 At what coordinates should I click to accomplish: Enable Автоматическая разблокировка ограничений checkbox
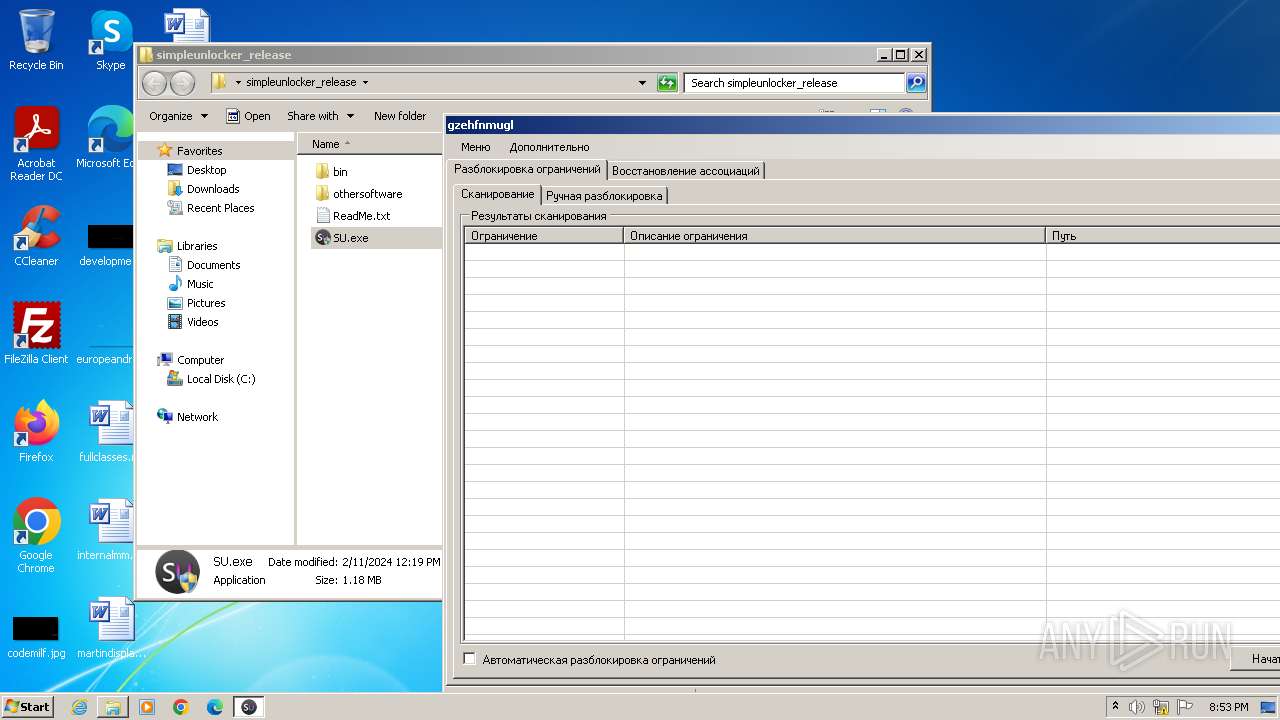tap(470, 659)
